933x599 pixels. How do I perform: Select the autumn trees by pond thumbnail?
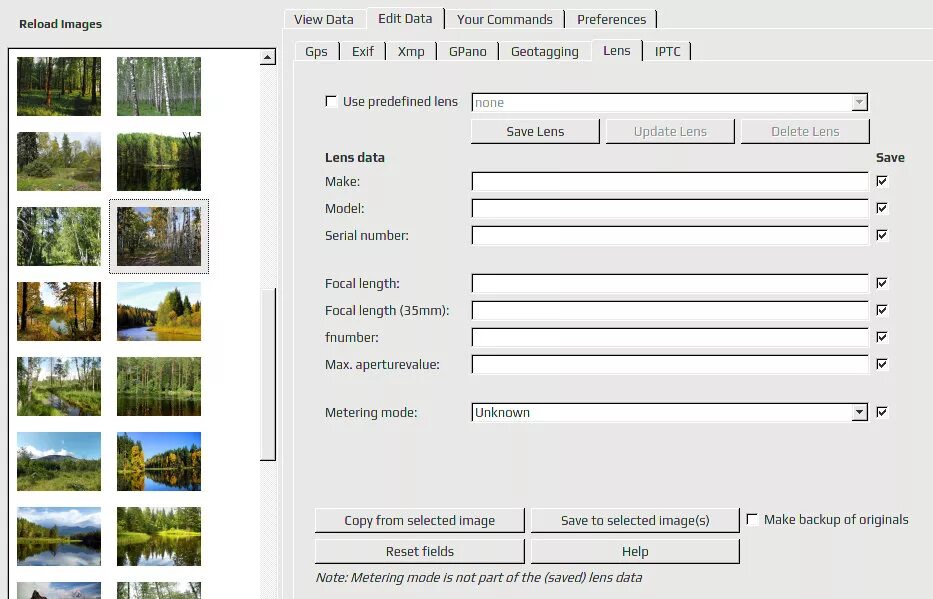[x=59, y=311]
